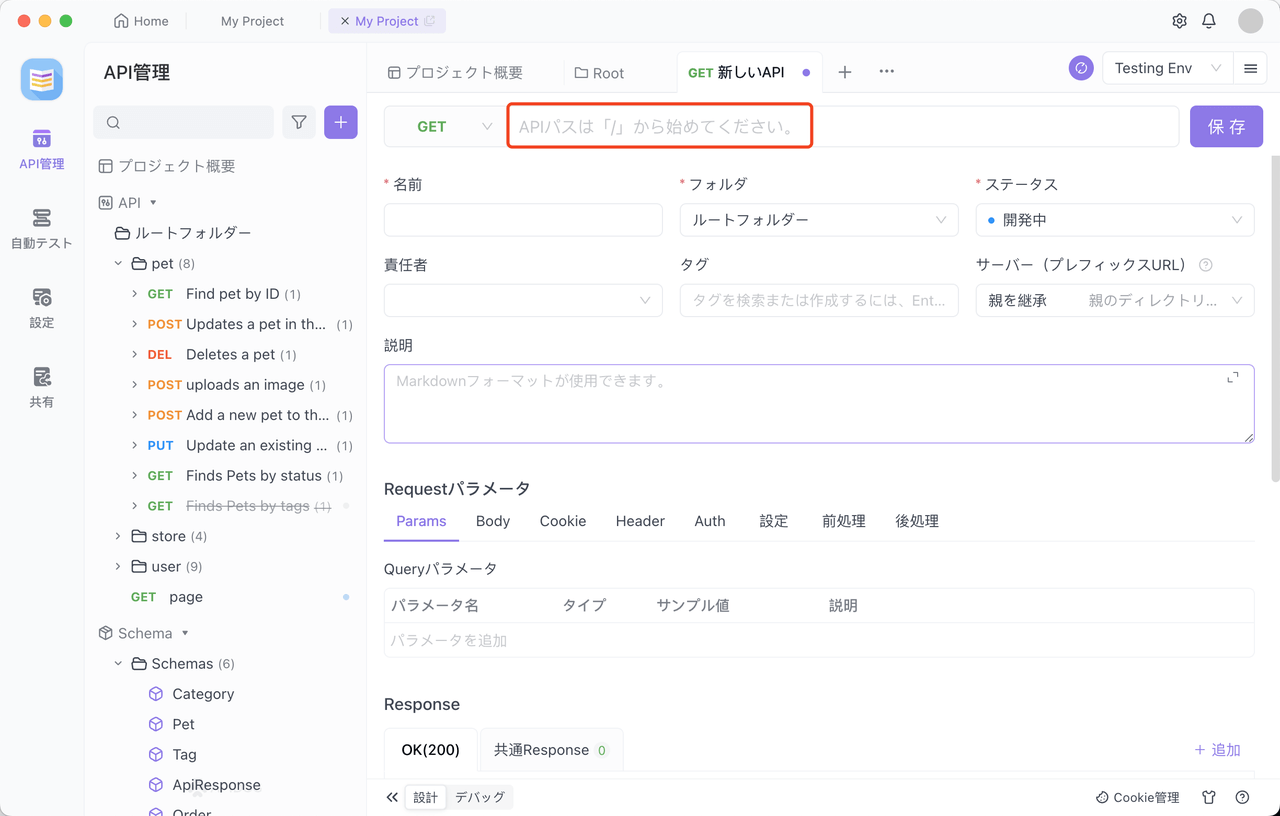Collapse the sidebar with double chevron
Screen dimensions: 1280x816
(x=392, y=797)
